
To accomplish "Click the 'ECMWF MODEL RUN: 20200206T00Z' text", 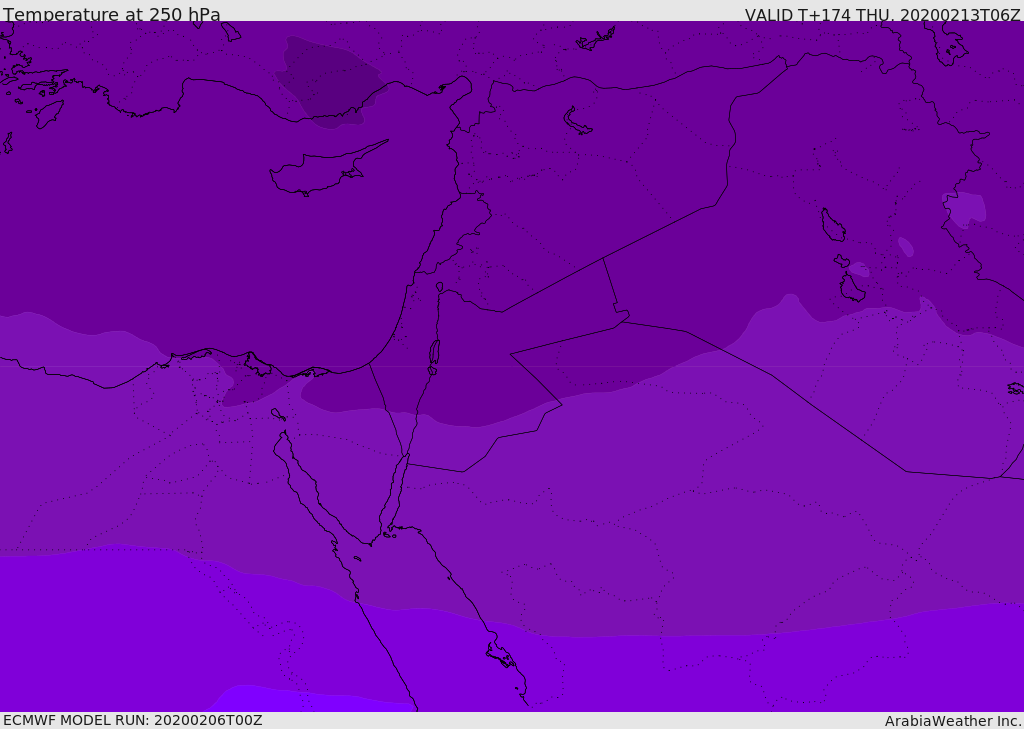I will pos(133,720).
